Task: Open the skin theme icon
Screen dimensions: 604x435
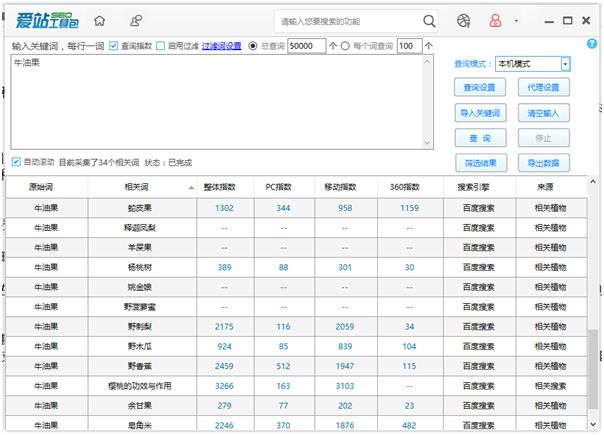Action: coord(463,20)
